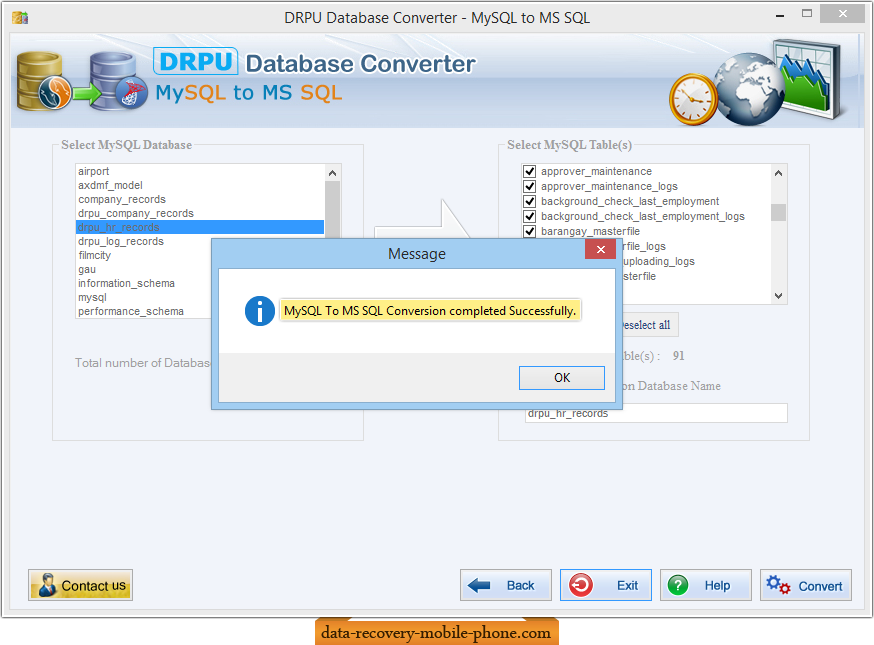Toggle the approver_maintenance_logs checkbox
This screenshot has height=645, width=874.
pyautogui.click(x=530, y=187)
